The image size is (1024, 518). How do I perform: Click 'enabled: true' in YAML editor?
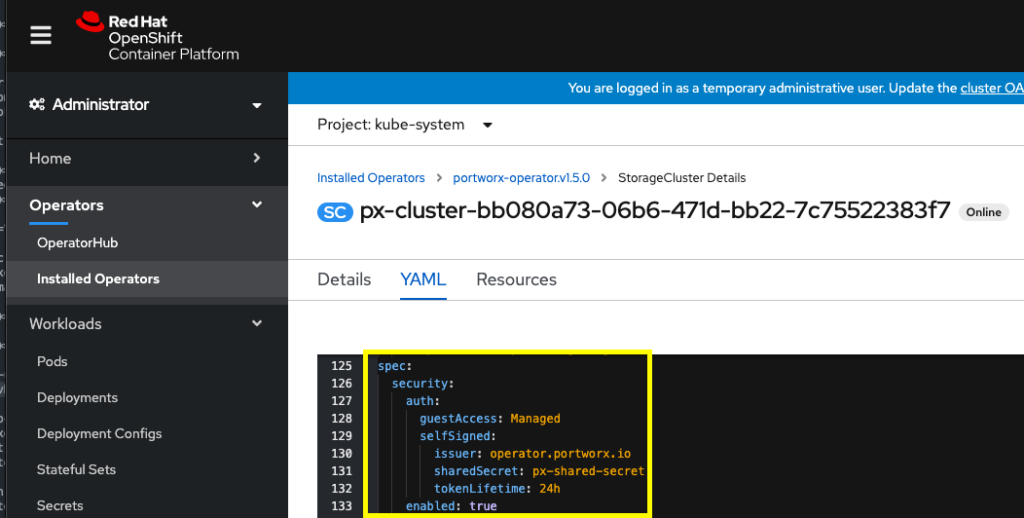pos(451,506)
